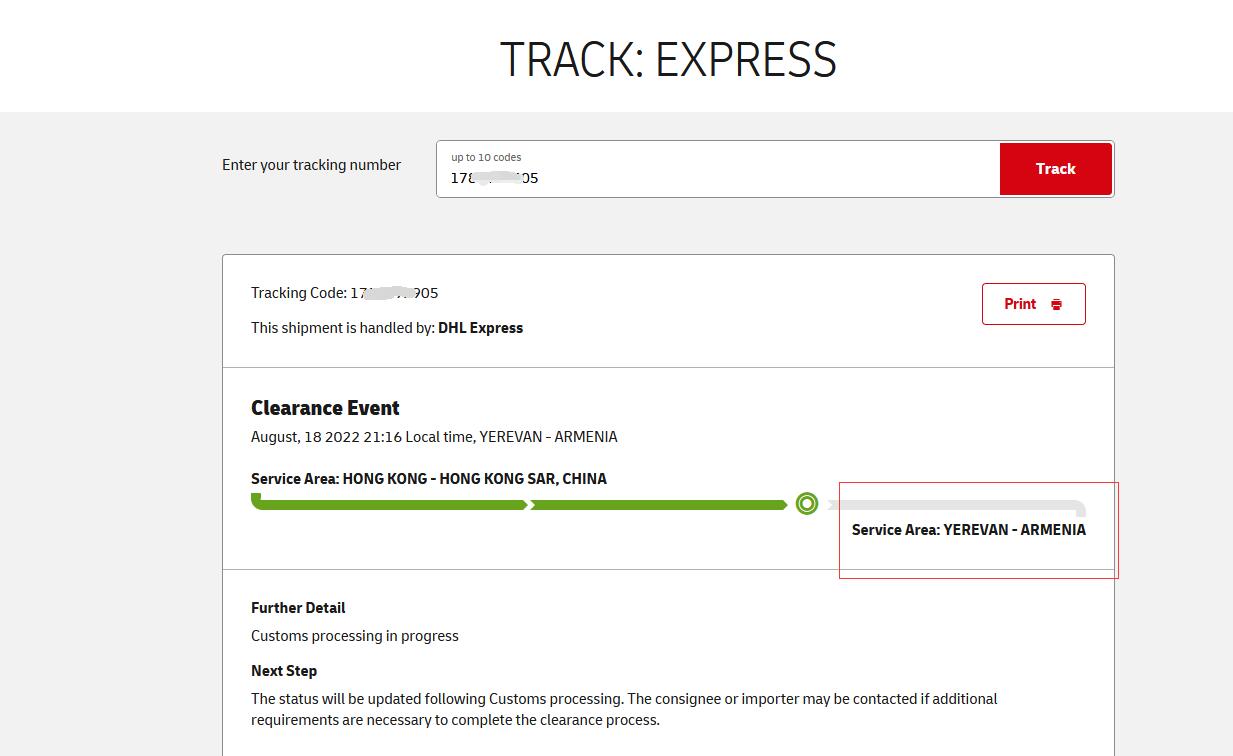Click the 'up to 10 codes' hint
1233x756 pixels.
[x=486, y=157]
